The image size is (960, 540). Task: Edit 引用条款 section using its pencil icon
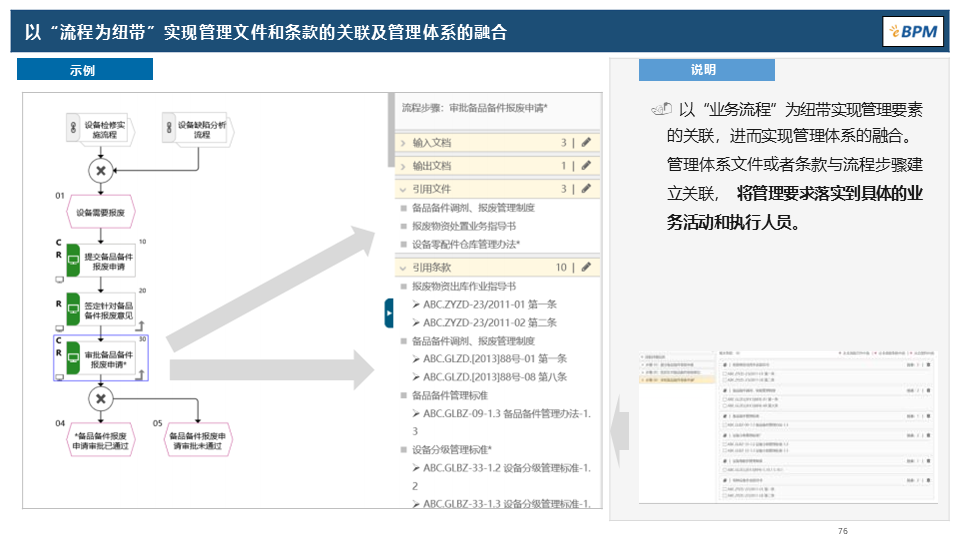pos(586,267)
